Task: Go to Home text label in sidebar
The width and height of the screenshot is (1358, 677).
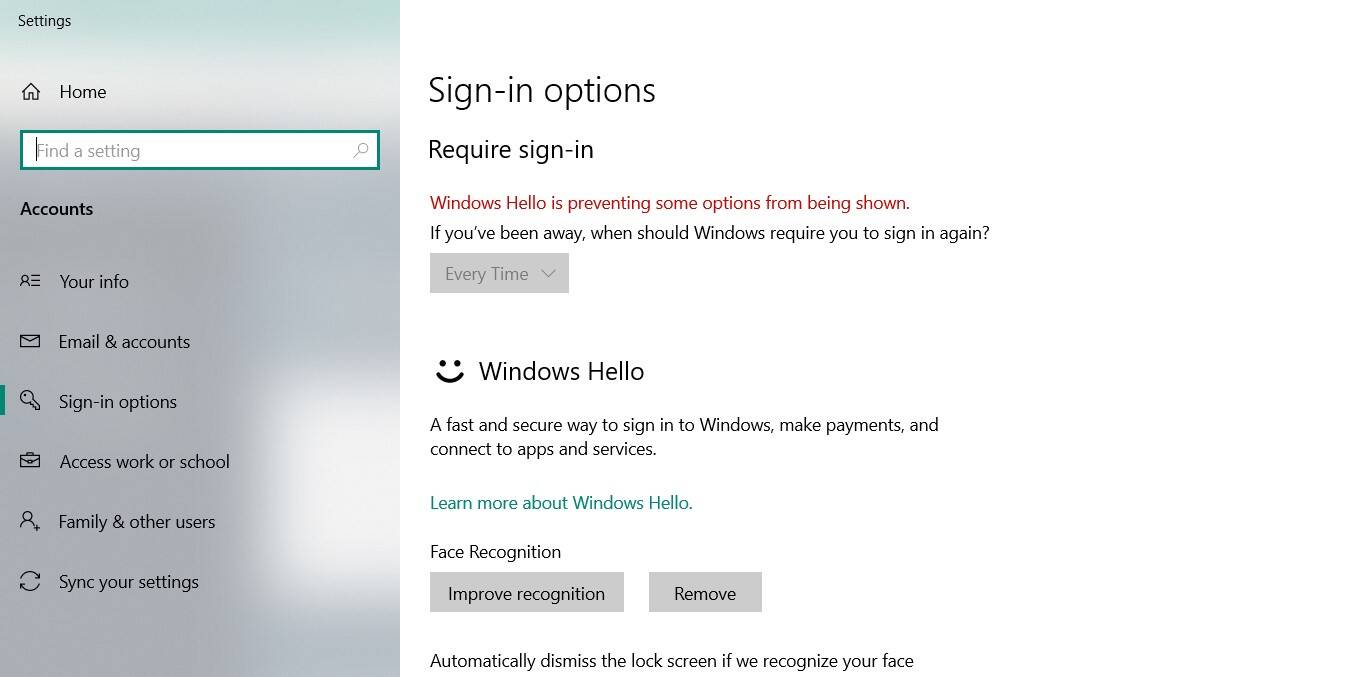Action: pyautogui.click(x=83, y=92)
